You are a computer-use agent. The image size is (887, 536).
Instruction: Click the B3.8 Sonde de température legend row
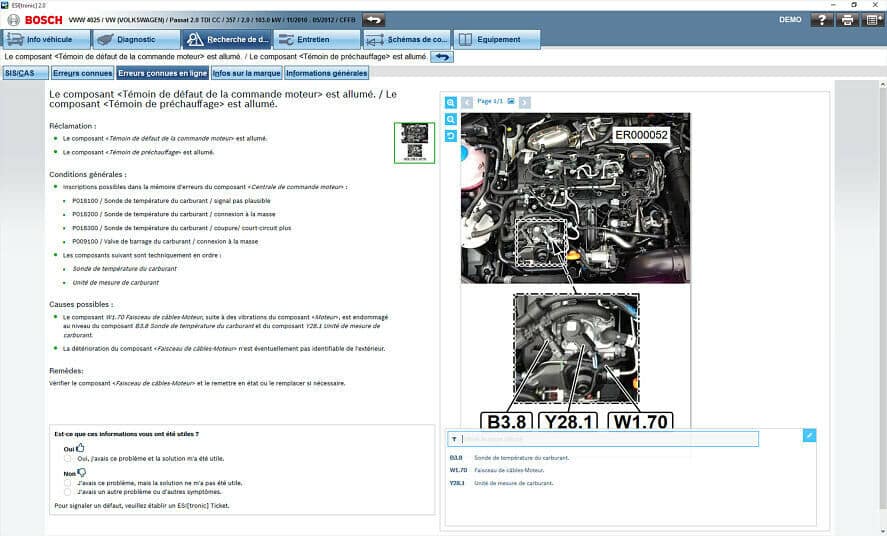click(x=509, y=458)
